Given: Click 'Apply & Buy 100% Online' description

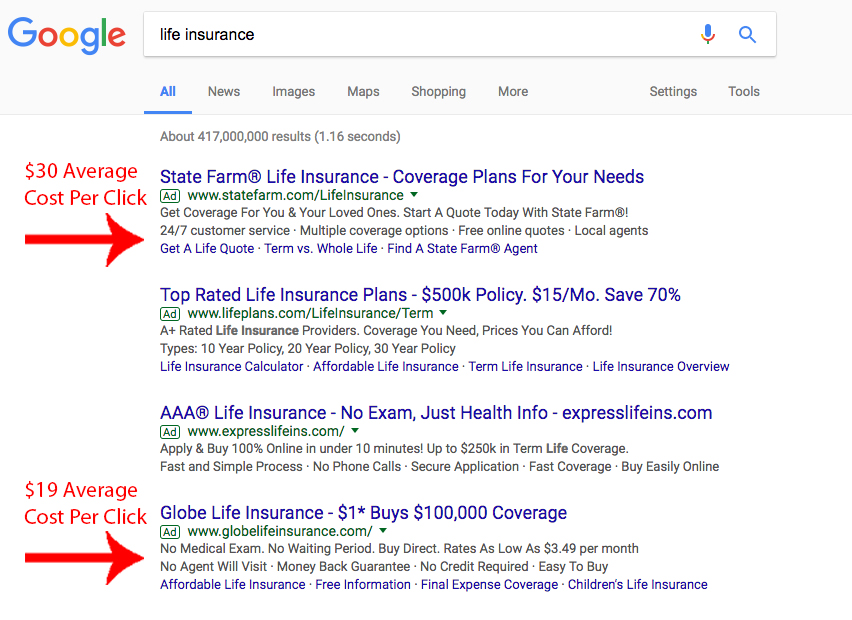Looking at the screenshot, I should 394,448.
